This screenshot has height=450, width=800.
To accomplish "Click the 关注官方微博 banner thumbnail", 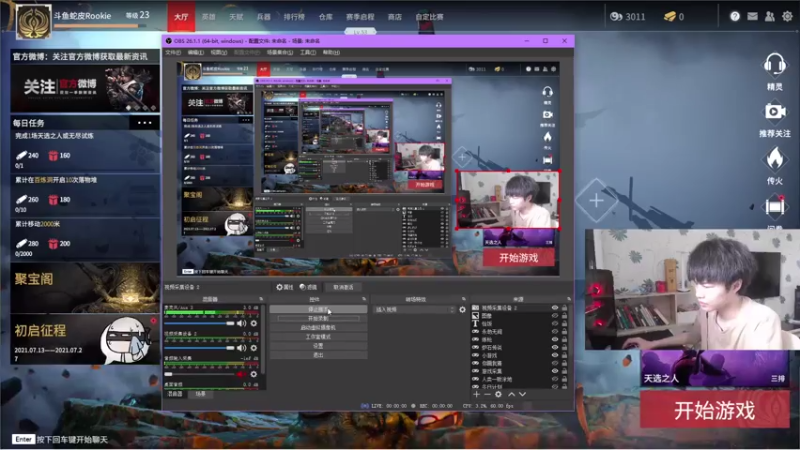I will click(85, 88).
